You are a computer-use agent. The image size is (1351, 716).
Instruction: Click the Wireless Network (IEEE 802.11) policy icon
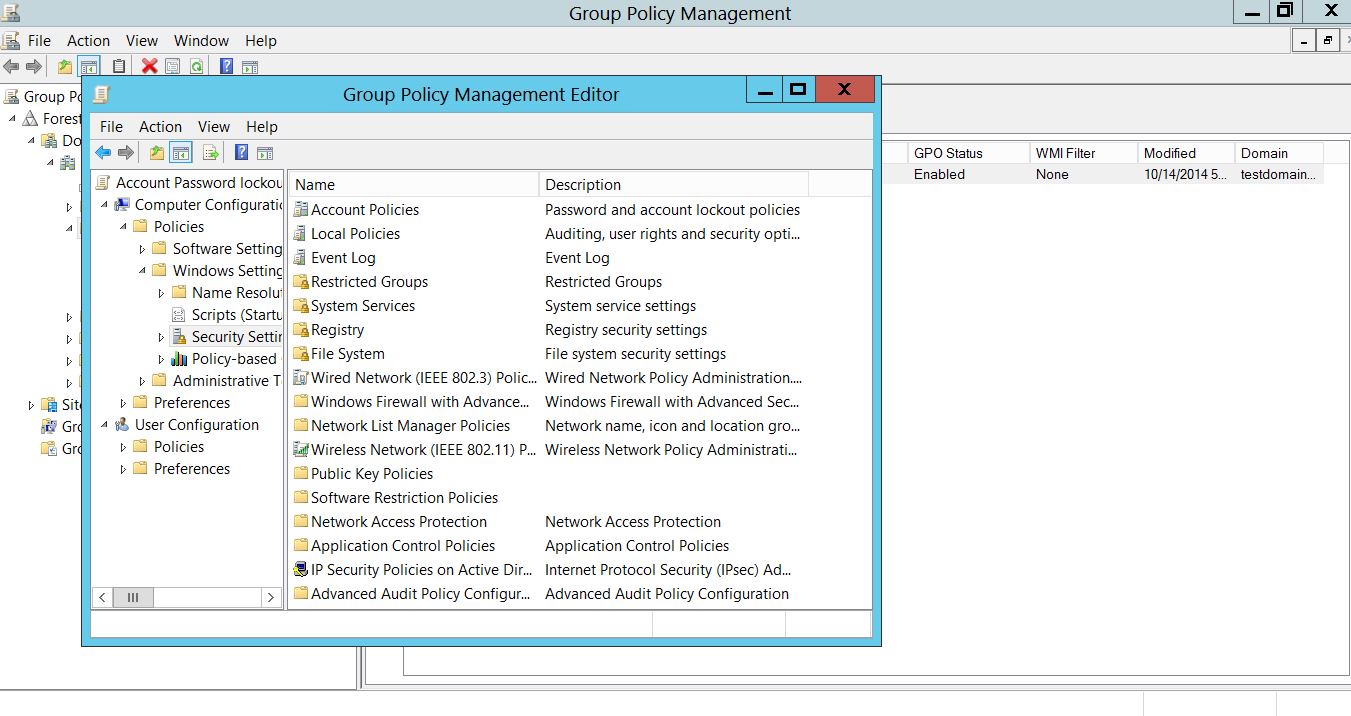[301, 450]
